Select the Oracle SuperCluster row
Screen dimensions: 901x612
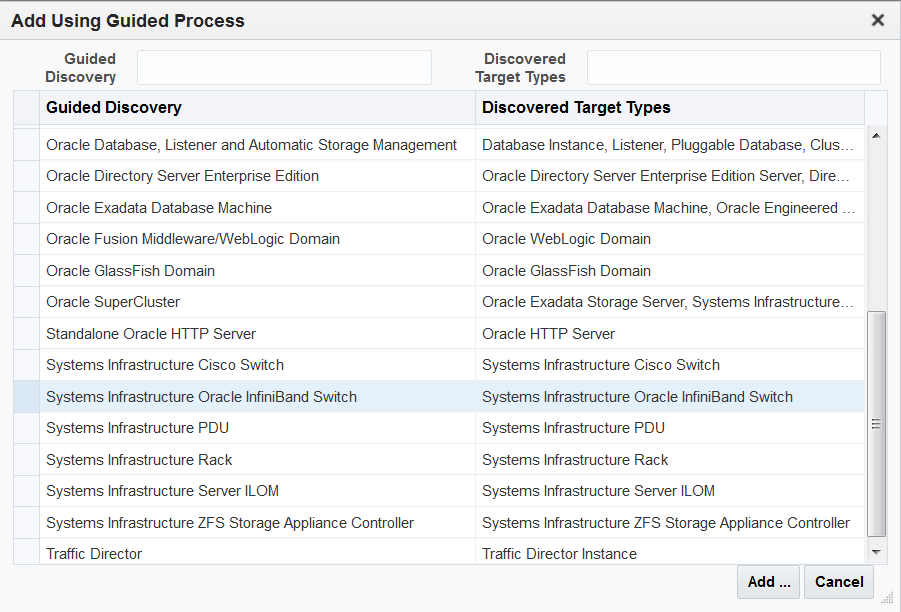(x=113, y=302)
